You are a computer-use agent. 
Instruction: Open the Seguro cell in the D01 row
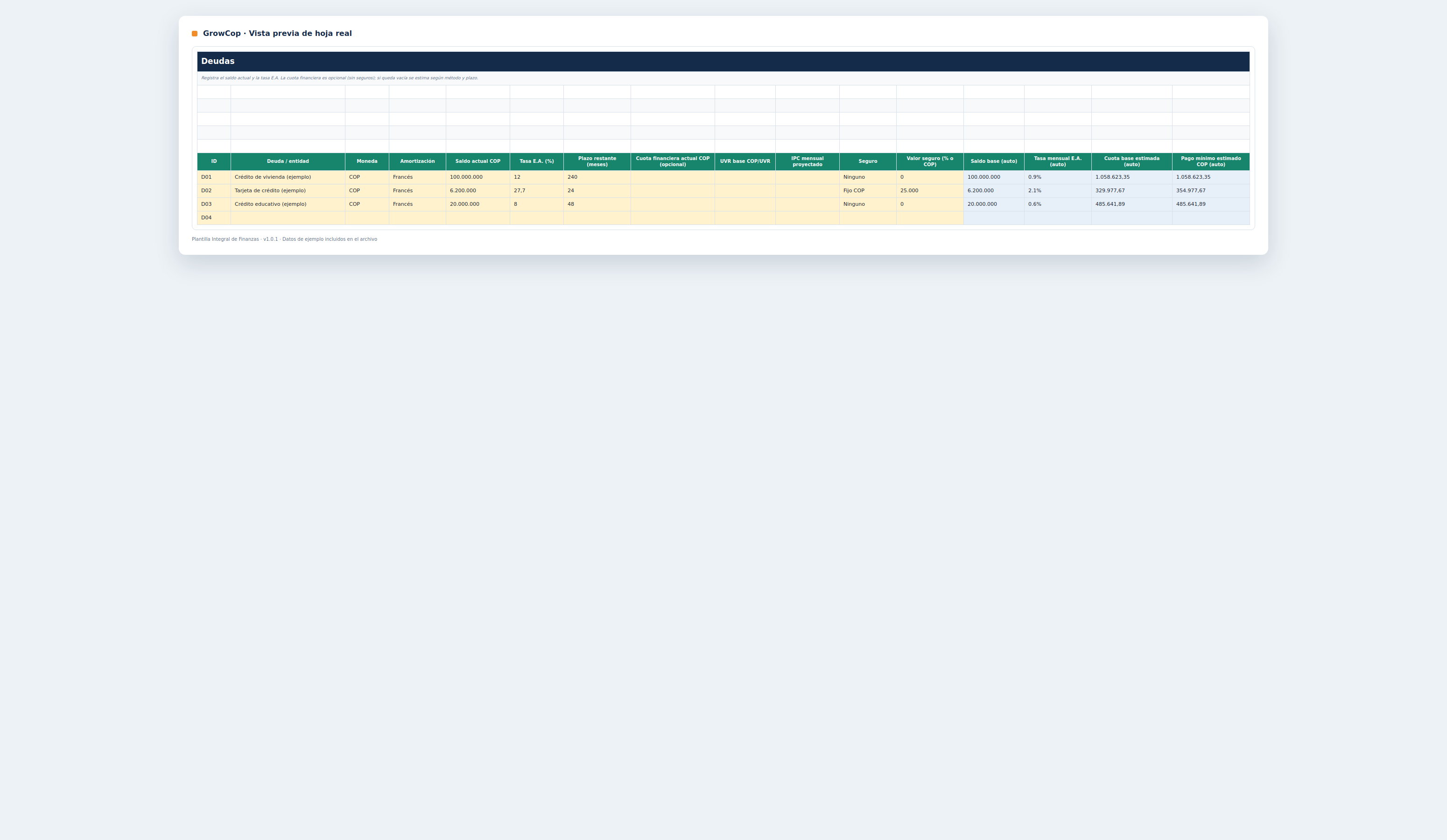point(868,177)
